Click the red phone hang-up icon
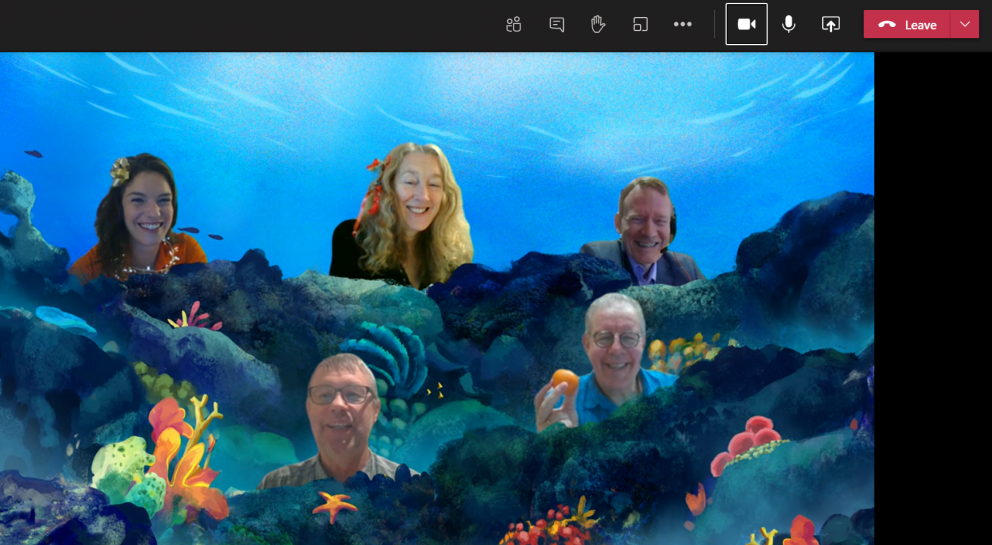992x545 pixels. click(886, 25)
